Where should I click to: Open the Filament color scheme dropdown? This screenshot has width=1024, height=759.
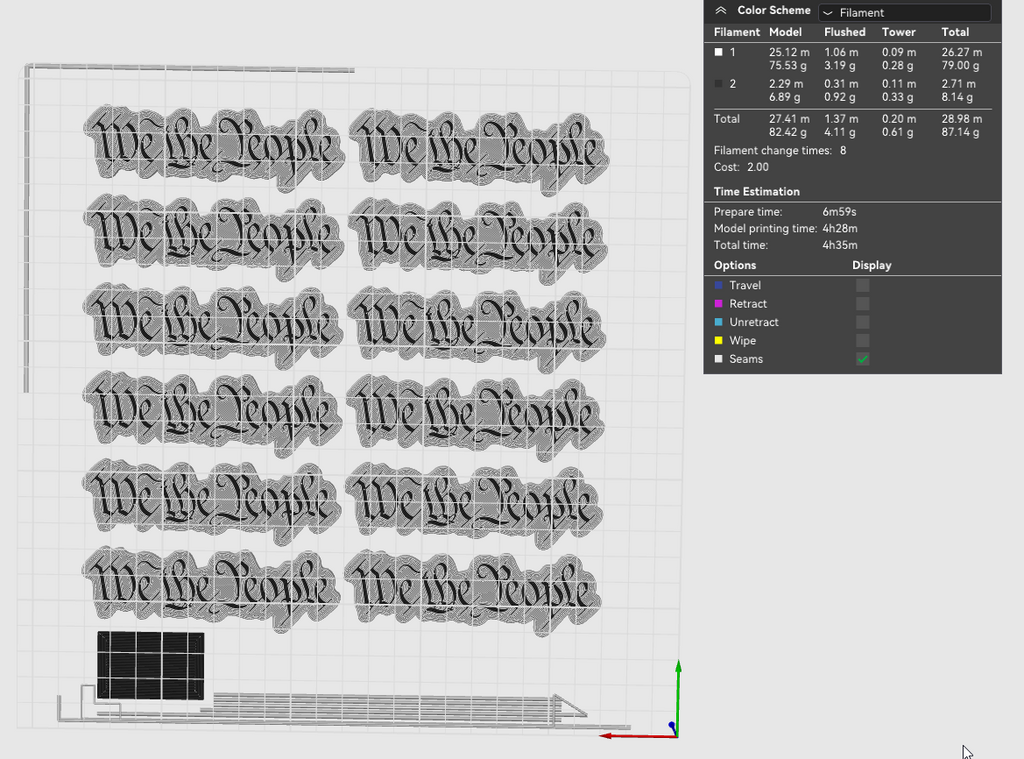click(905, 12)
